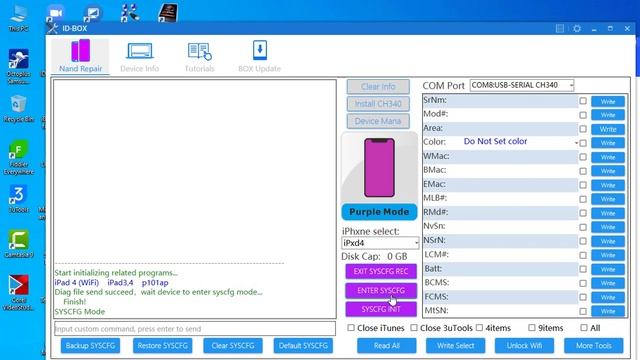
Task: Tick the BMac checkbox
Action: point(583,171)
